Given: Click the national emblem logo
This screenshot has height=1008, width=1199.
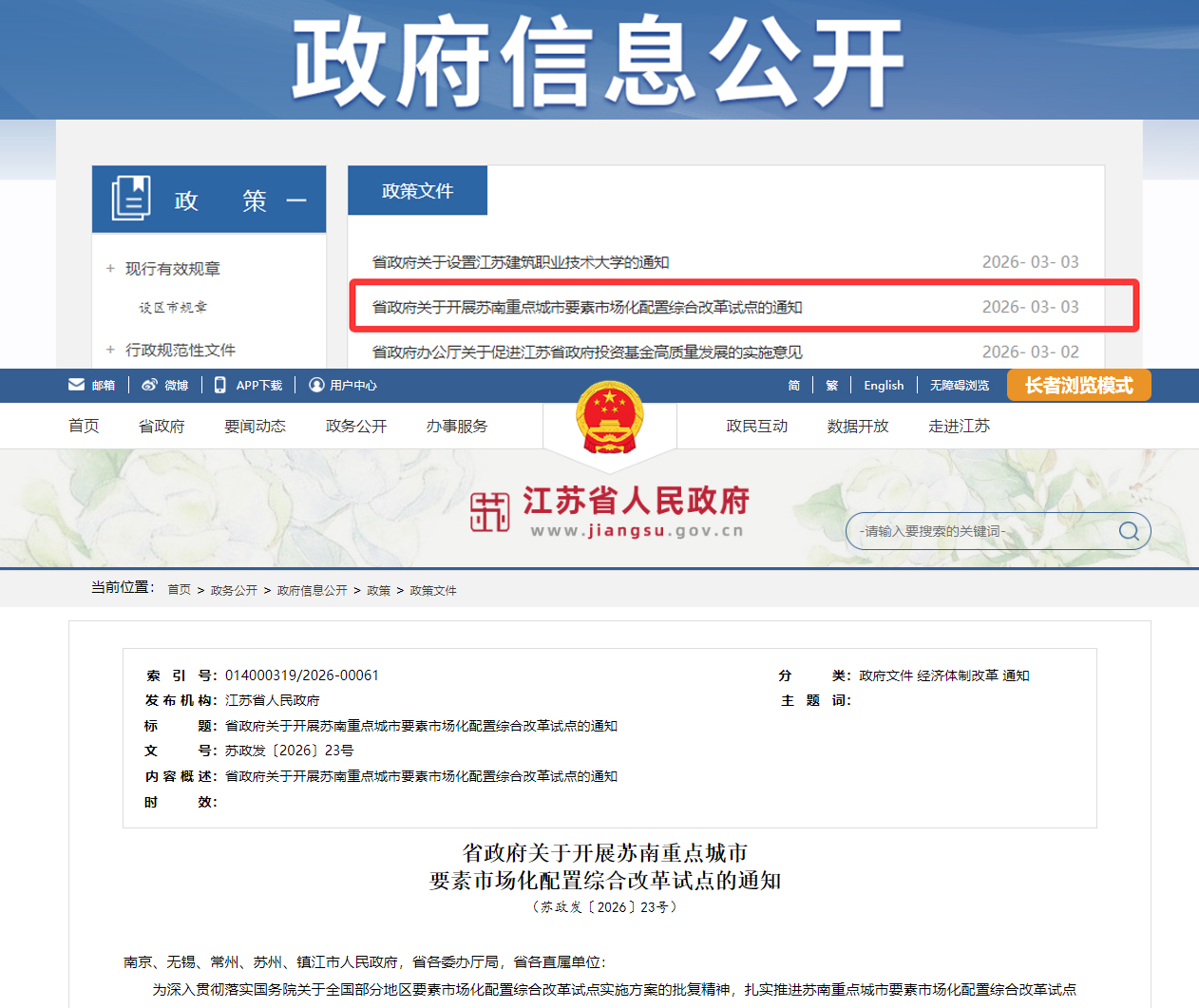Looking at the screenshot, I should click(609, 418).
